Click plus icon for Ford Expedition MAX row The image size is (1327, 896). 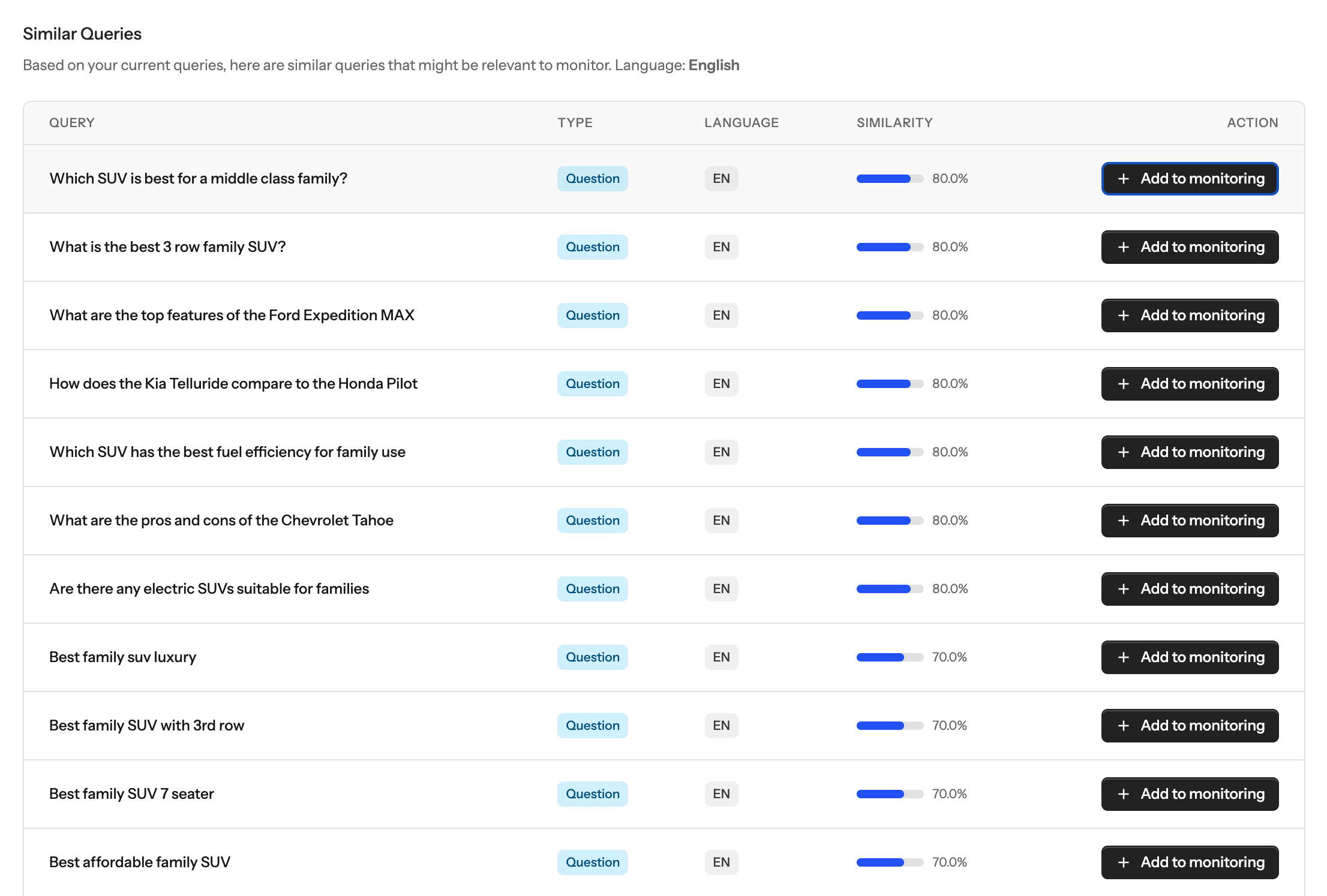1124,315
